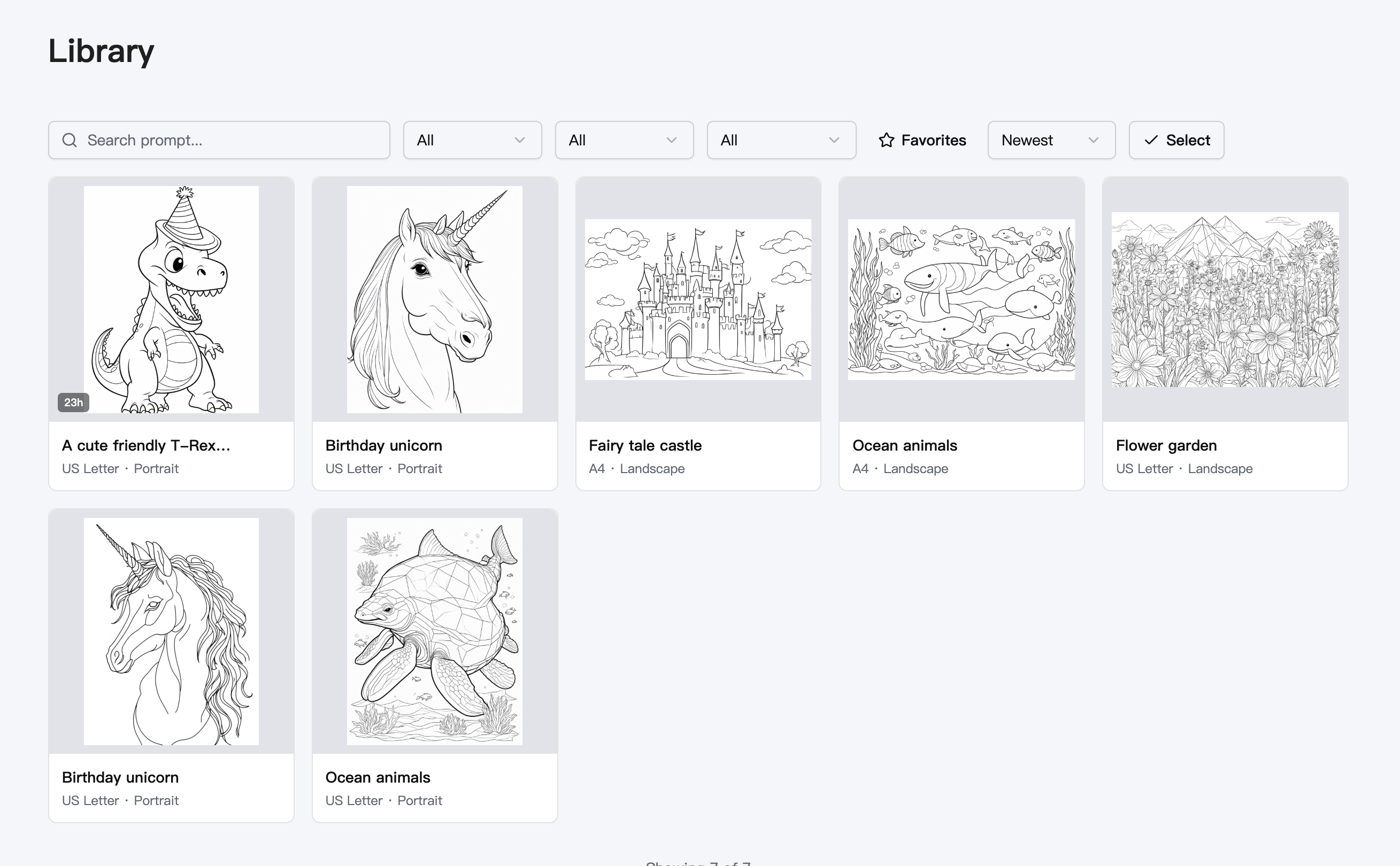This screenshot has height=866, width=1400.
Task: Click the Birthday unicorn title in bottom row
Action: coord(120,777)
